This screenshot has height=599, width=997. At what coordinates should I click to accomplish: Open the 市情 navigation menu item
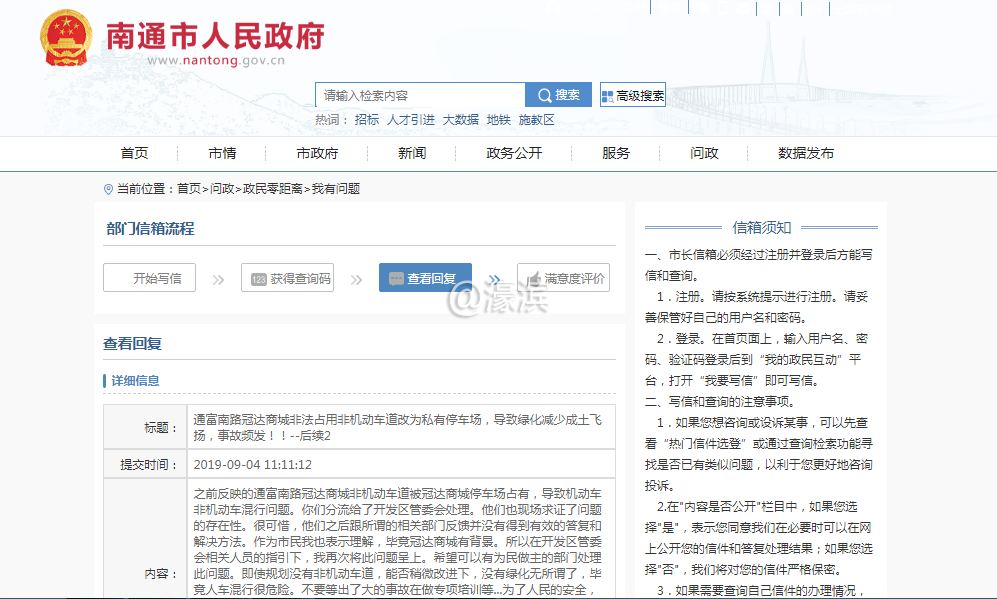coord(222,153)
